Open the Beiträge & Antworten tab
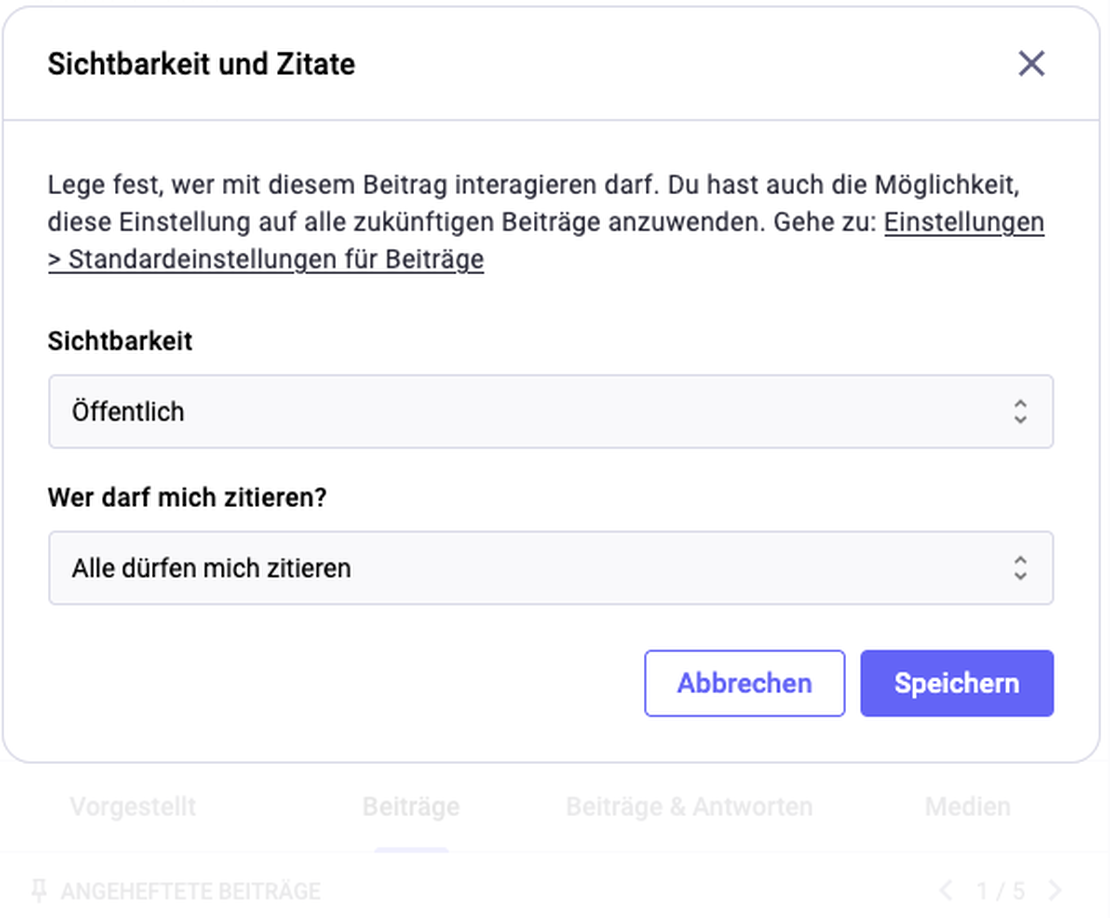1110x918 pixels. (688, 806)
